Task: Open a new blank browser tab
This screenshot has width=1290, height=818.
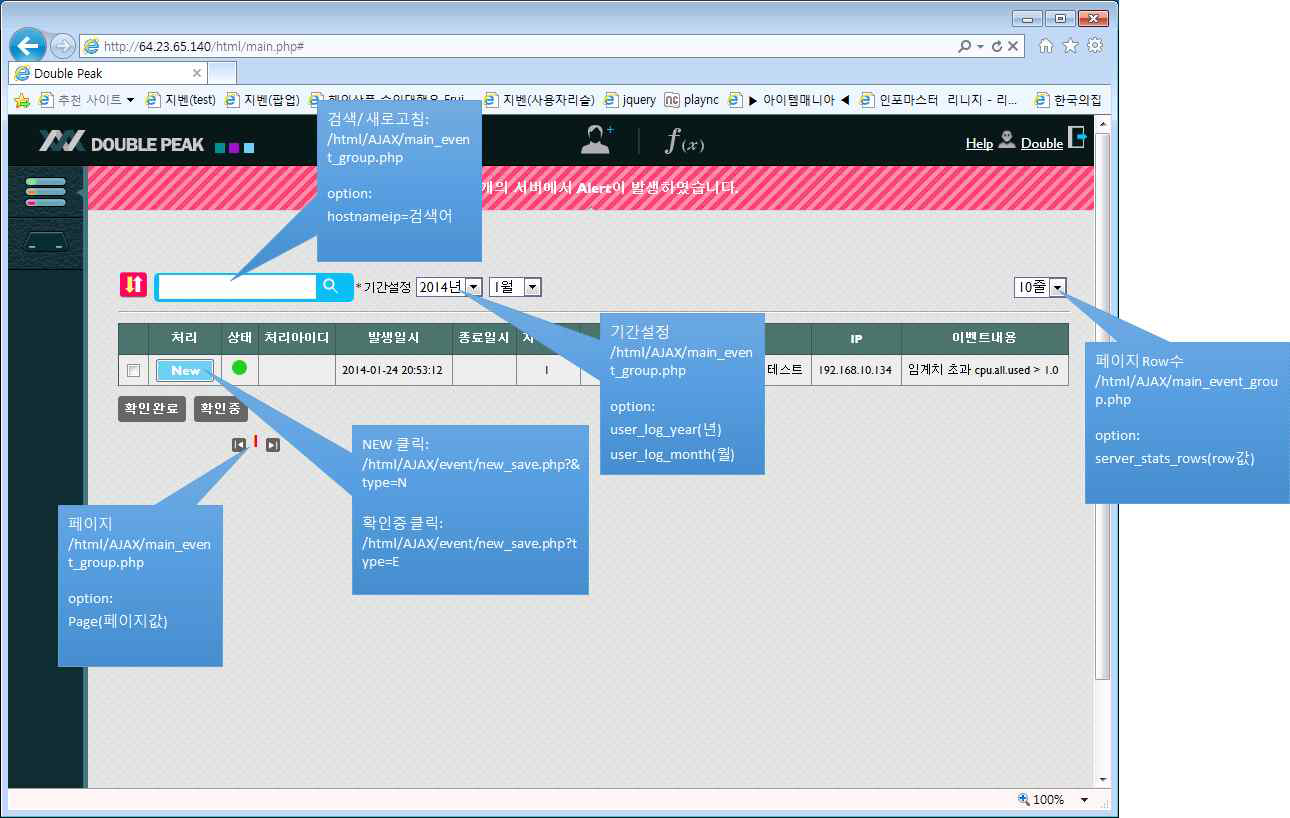Action: click(x=222, y=73)
